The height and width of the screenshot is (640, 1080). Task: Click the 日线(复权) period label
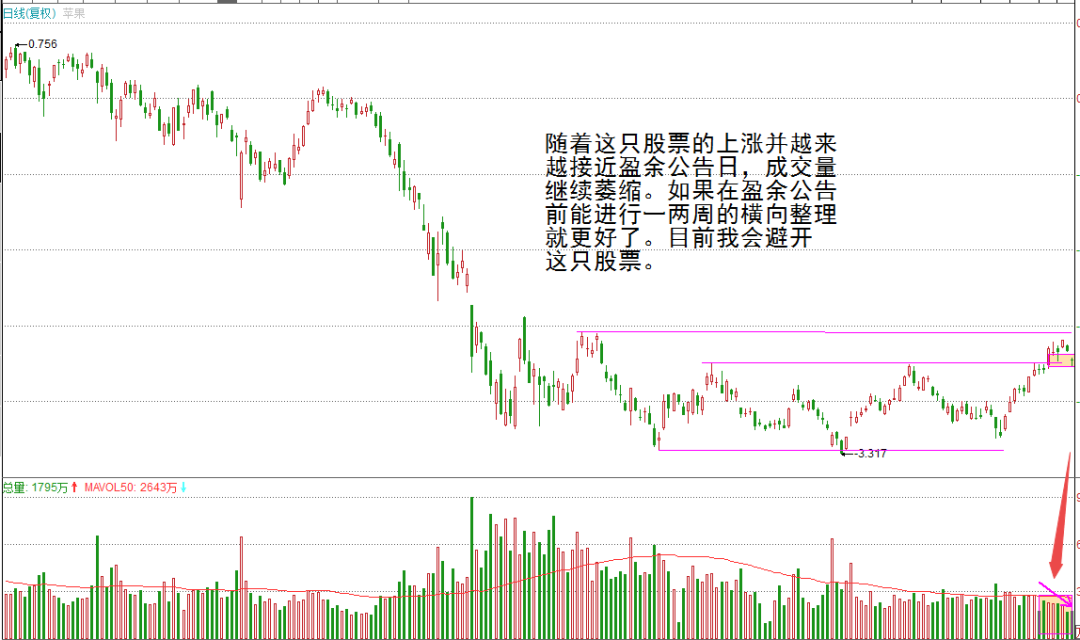28,13
